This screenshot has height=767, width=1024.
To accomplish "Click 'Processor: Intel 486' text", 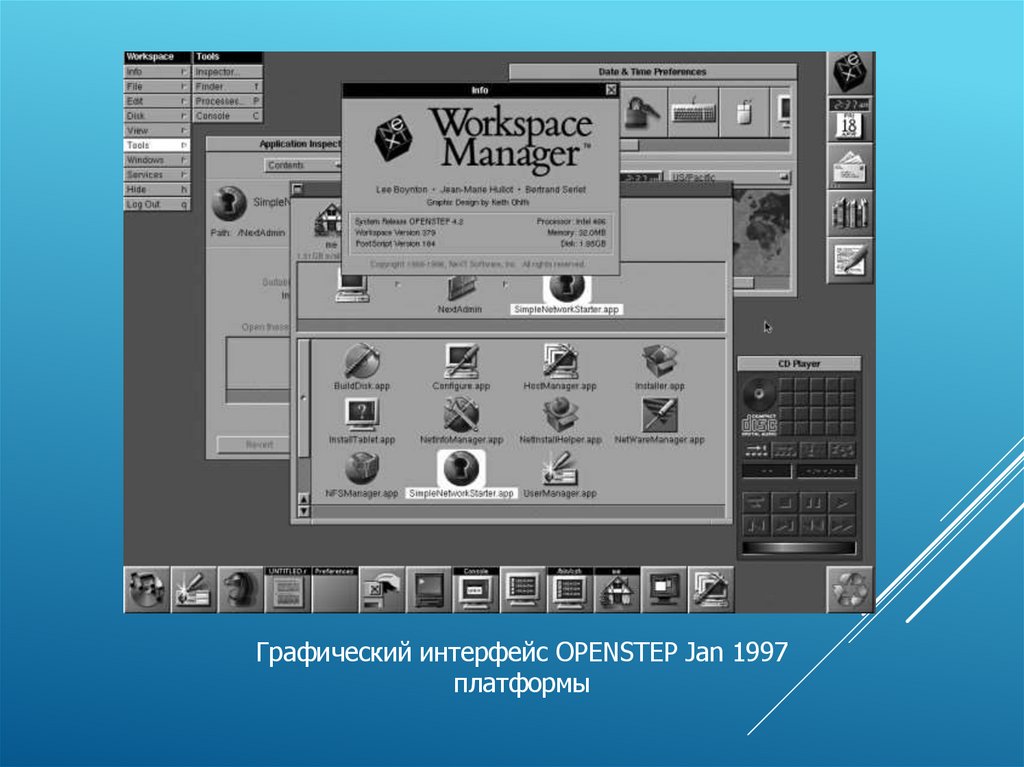I will point(571,221).
